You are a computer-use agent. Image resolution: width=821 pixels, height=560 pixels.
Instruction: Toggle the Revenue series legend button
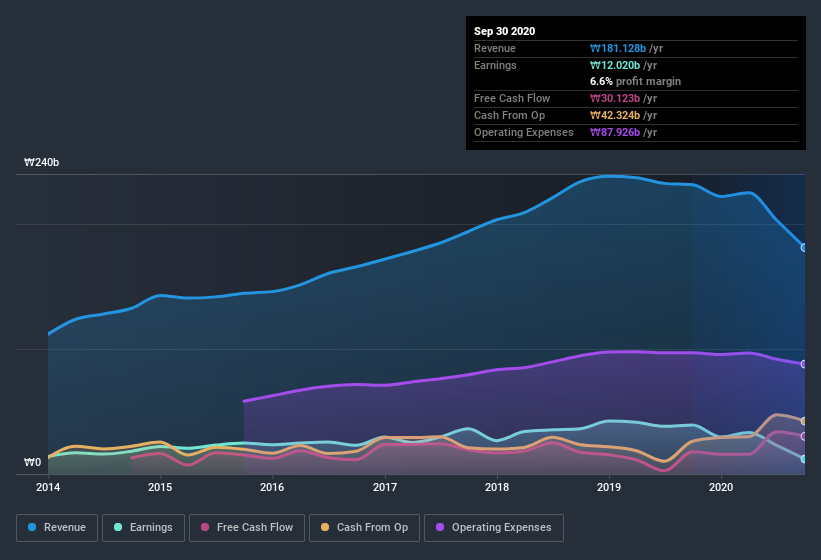57,528
